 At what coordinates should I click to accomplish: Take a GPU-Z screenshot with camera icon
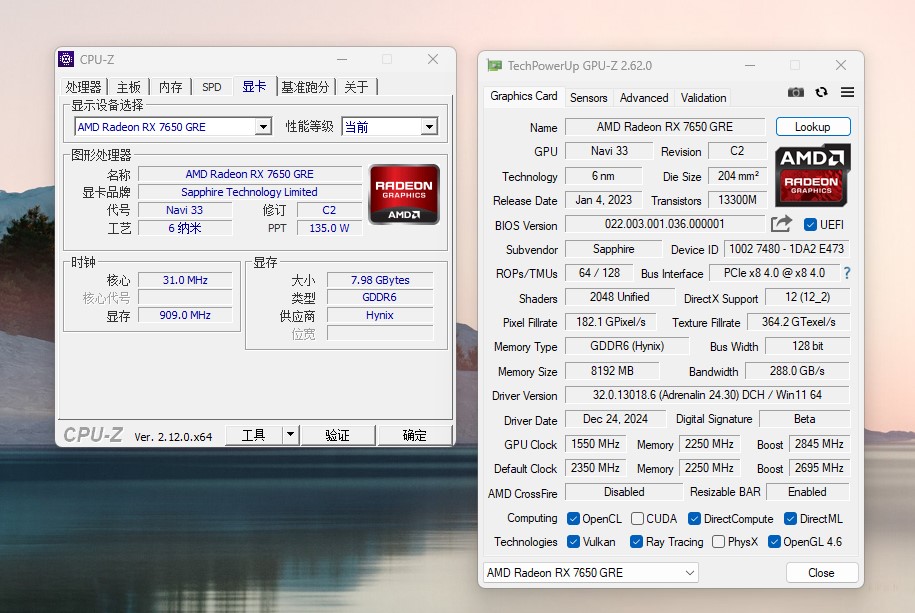click(x=795, y=92)
